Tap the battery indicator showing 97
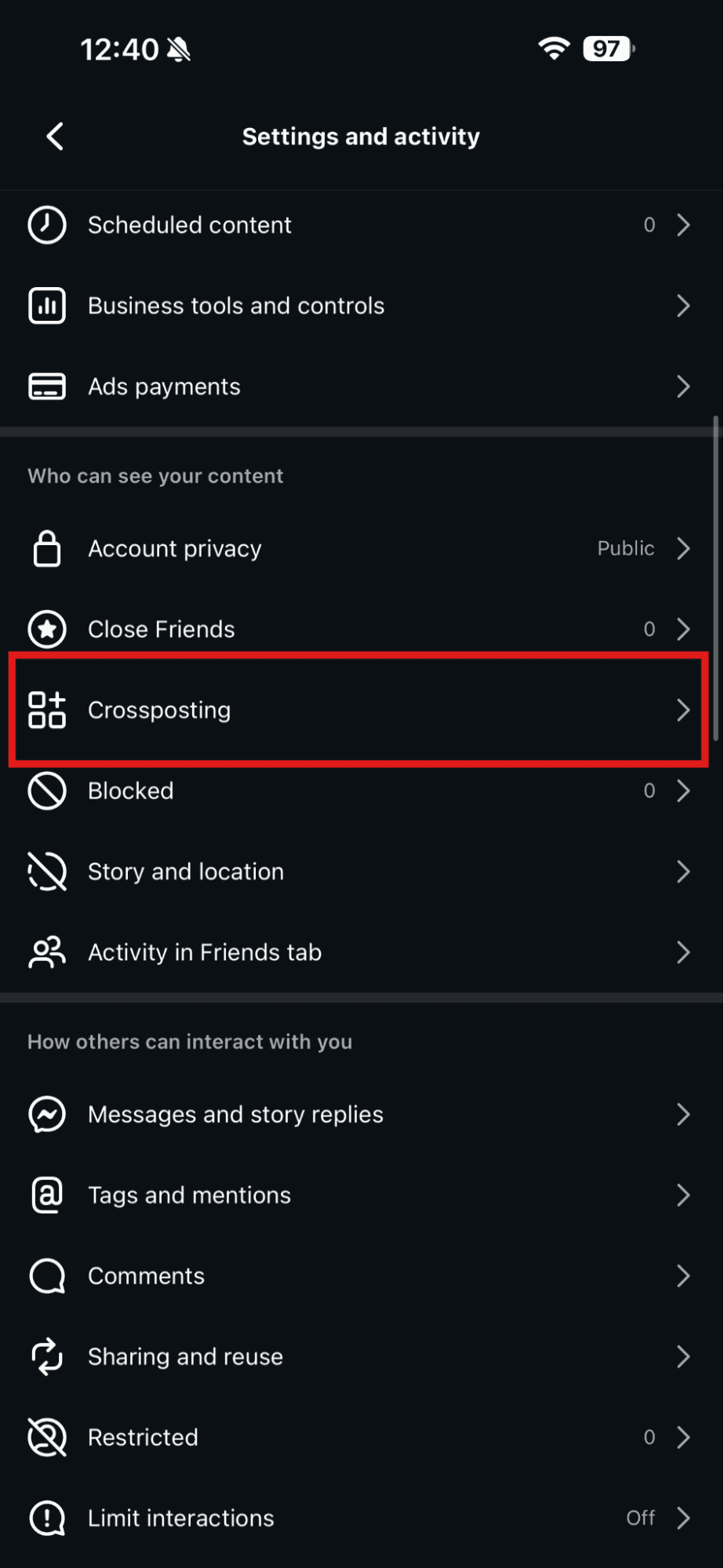Screen dimensions: 724x1568 [x=608, y=49]
